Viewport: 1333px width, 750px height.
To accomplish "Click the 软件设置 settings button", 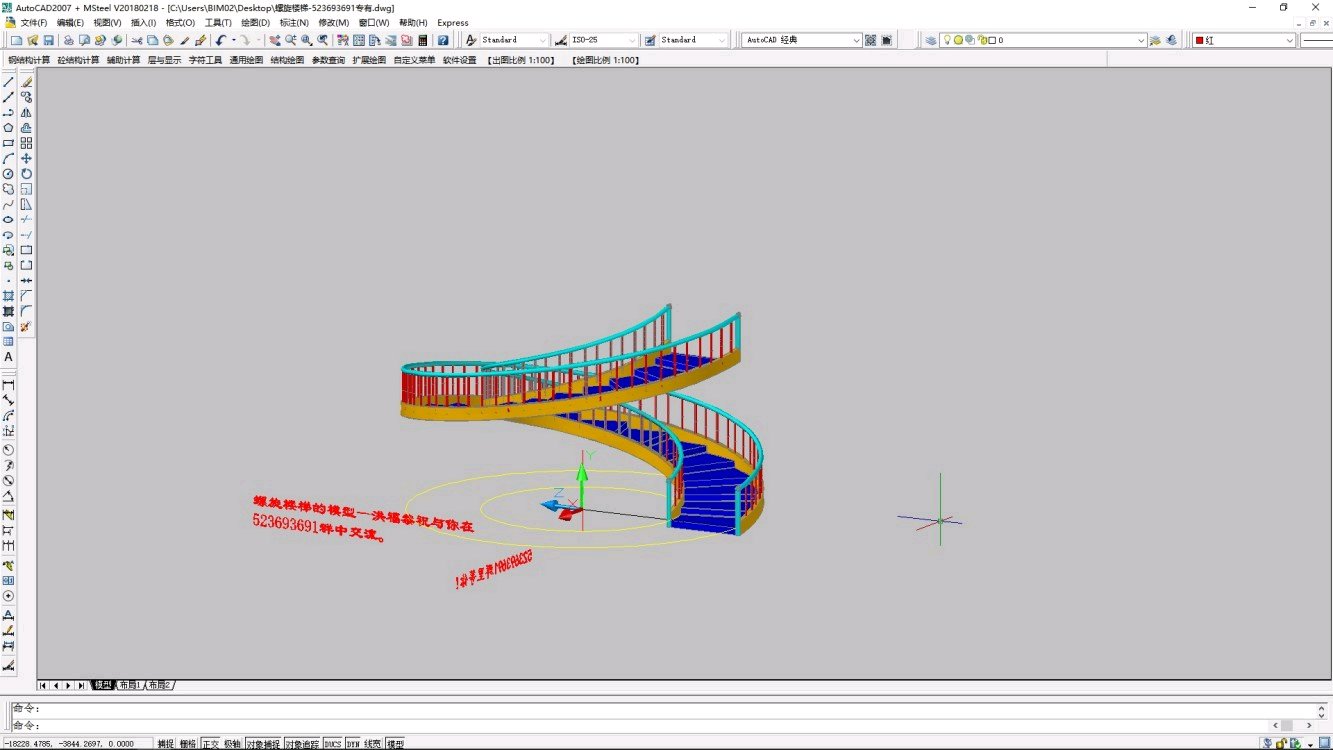I will tap(459, 60).
